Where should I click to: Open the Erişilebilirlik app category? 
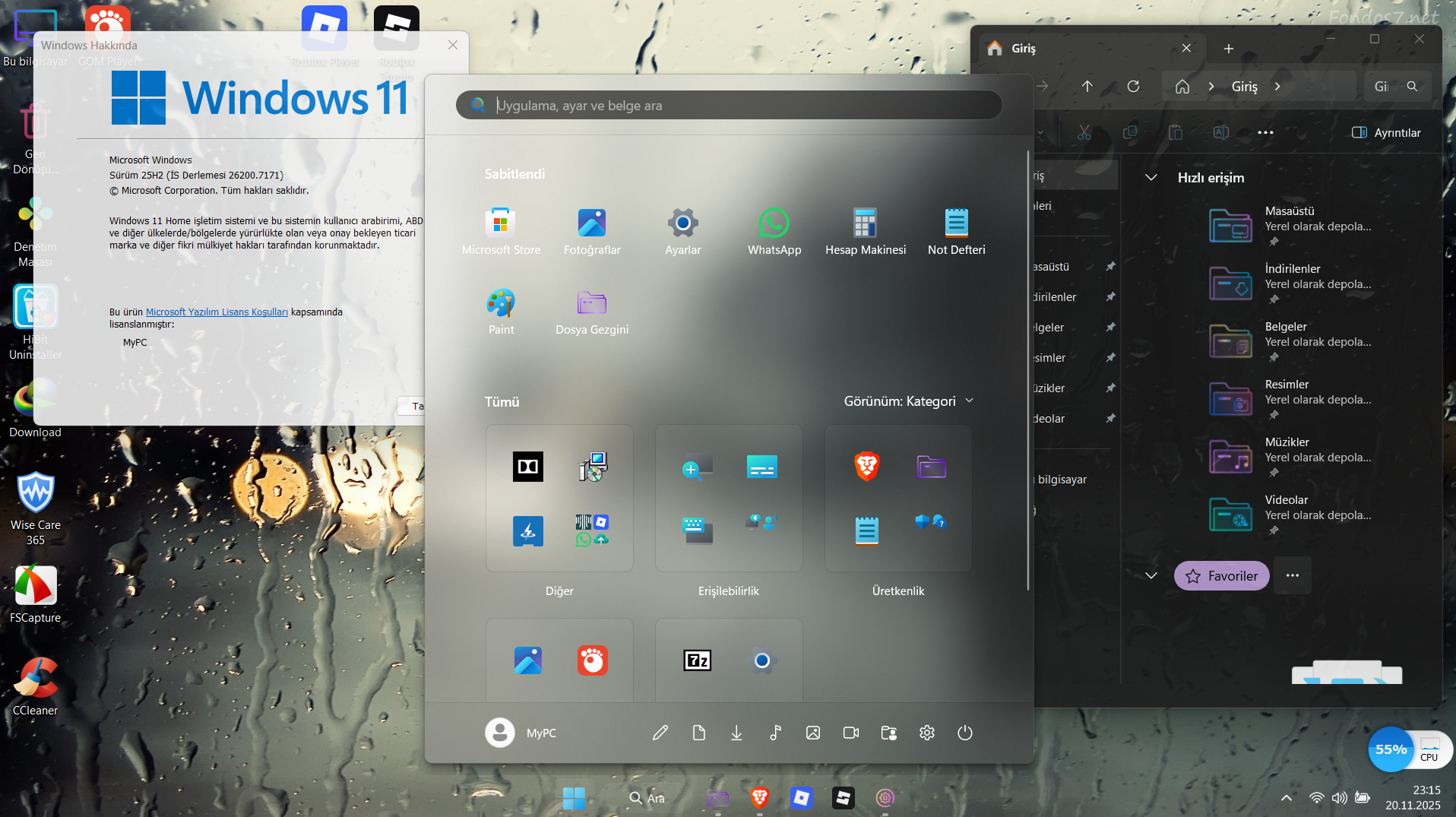[729, 498]
